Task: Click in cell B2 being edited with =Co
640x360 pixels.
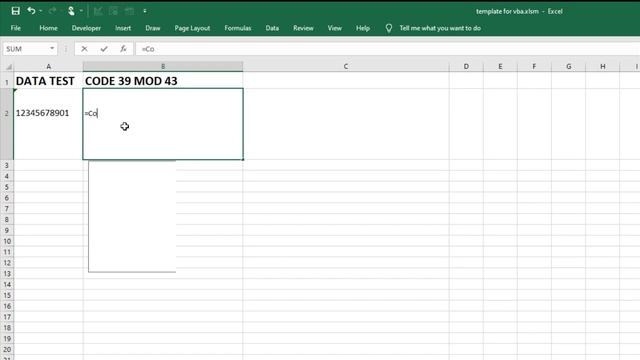Action: 163,124
